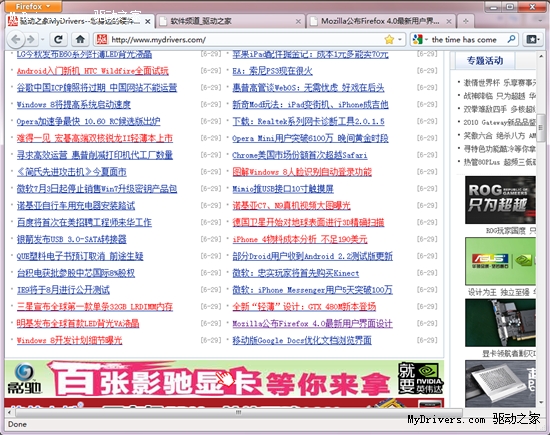Open the 下载: Realtek系列网卡诊断工具 link
The image size is (550, 435).
[x=308, y=121]
